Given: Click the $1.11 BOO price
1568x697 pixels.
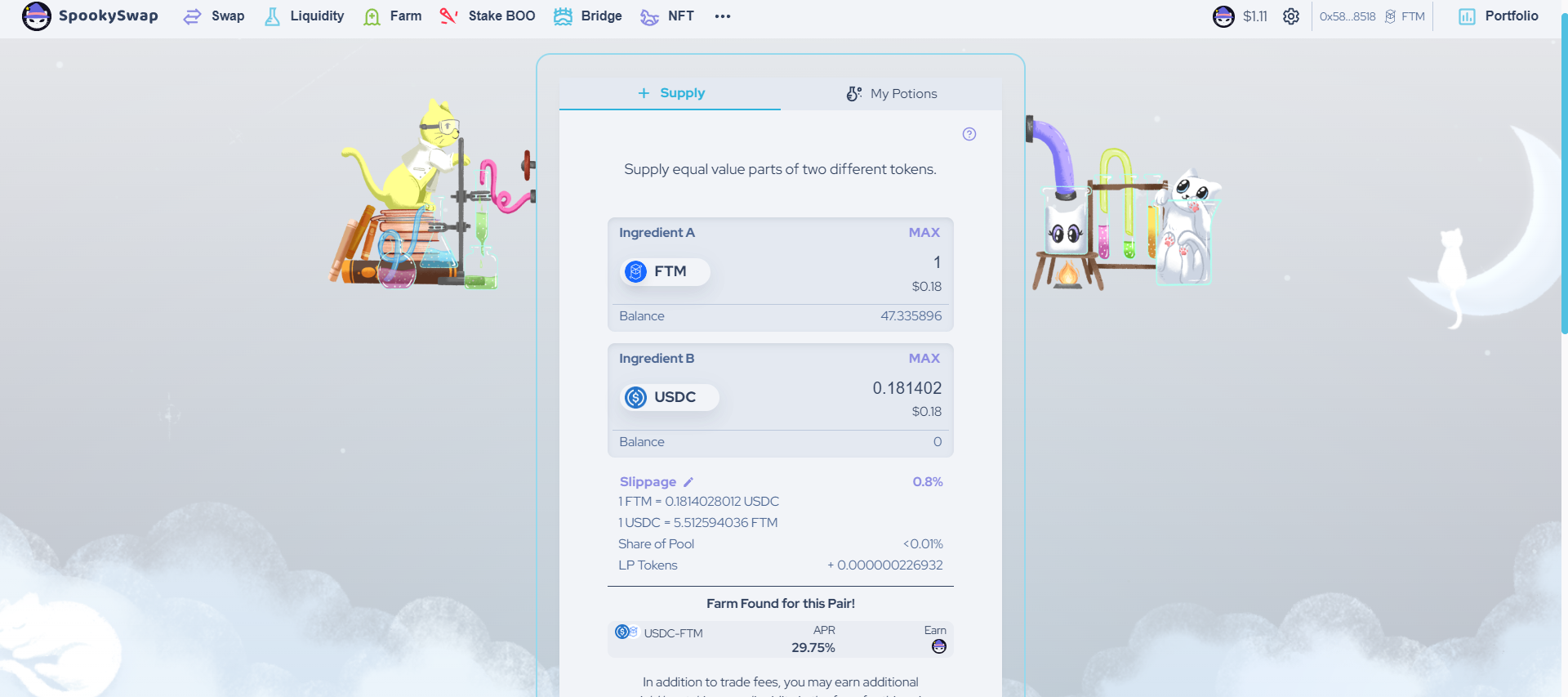Looking at the screenshot, I should click(1255, 16).
